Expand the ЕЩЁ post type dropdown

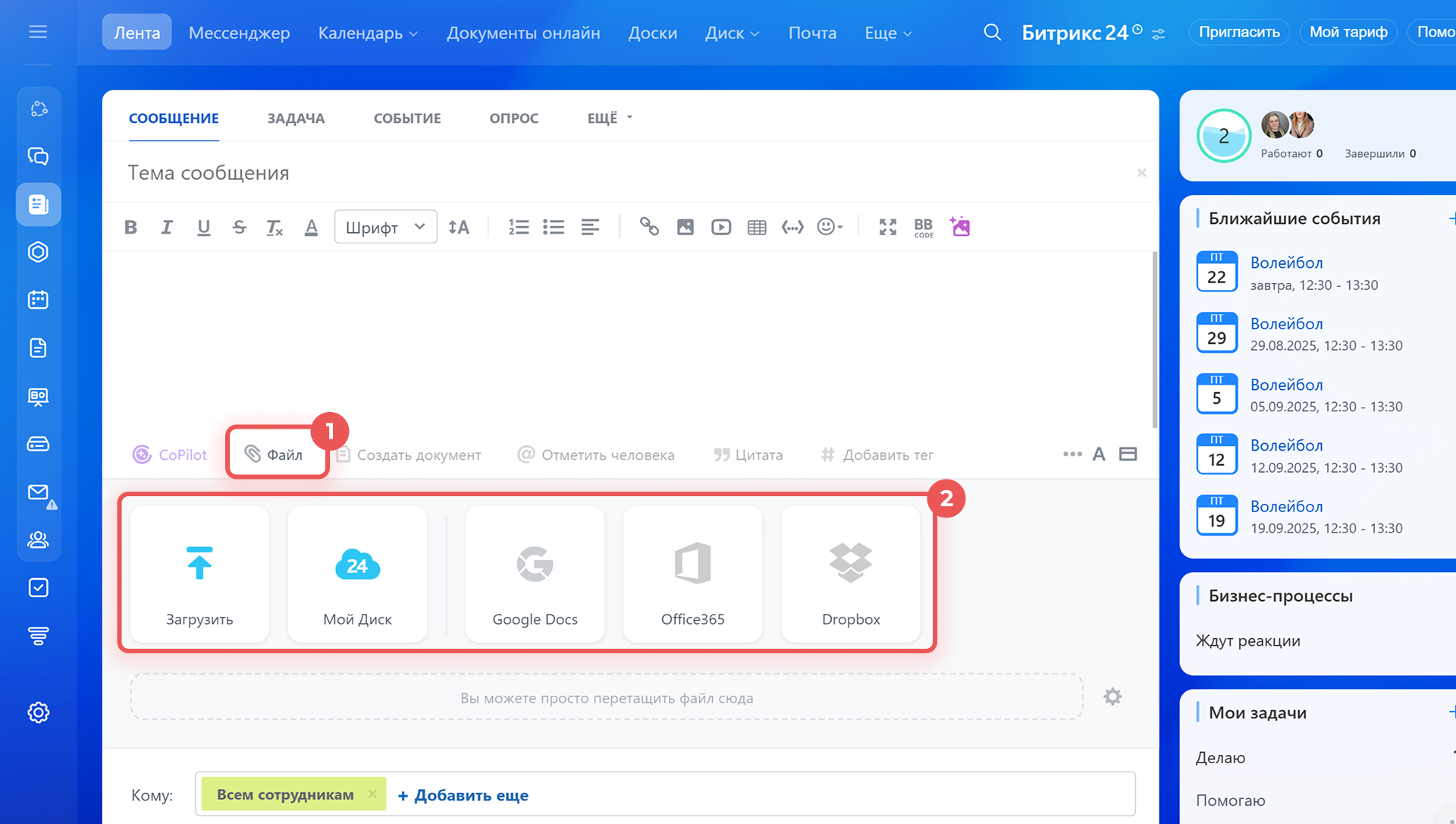pyautogui.click(x=610, y=118)
